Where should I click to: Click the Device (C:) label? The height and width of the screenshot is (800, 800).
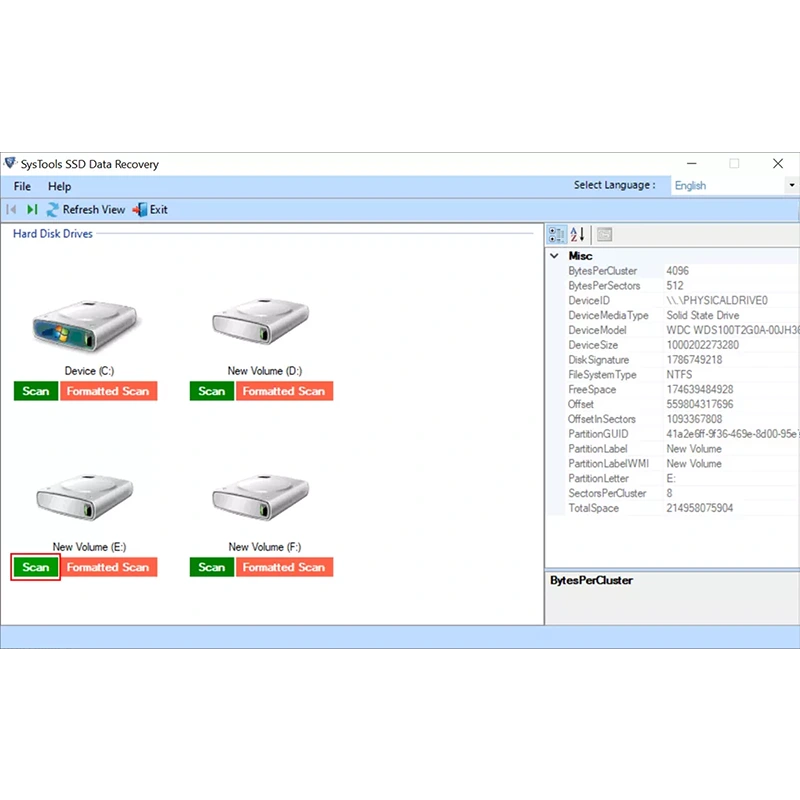pyautogui.click(x=89, y=371)
